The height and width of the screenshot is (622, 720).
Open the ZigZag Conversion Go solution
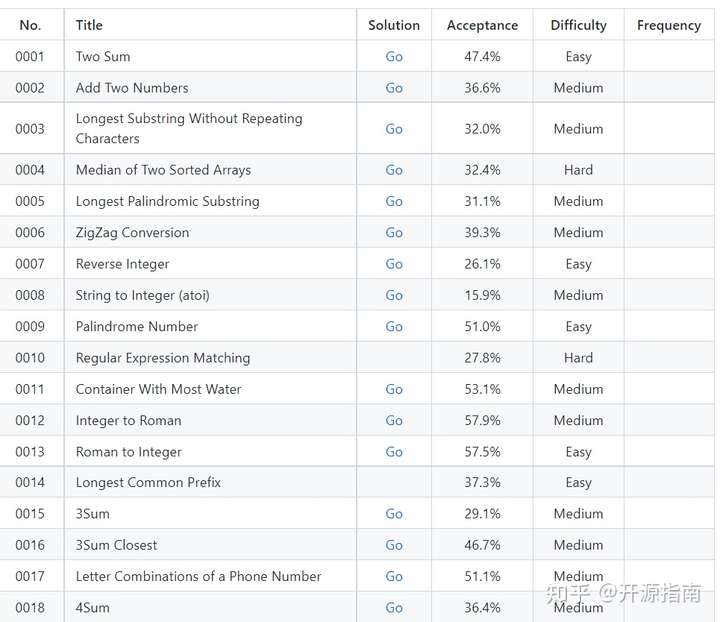(x=394, y=232)
